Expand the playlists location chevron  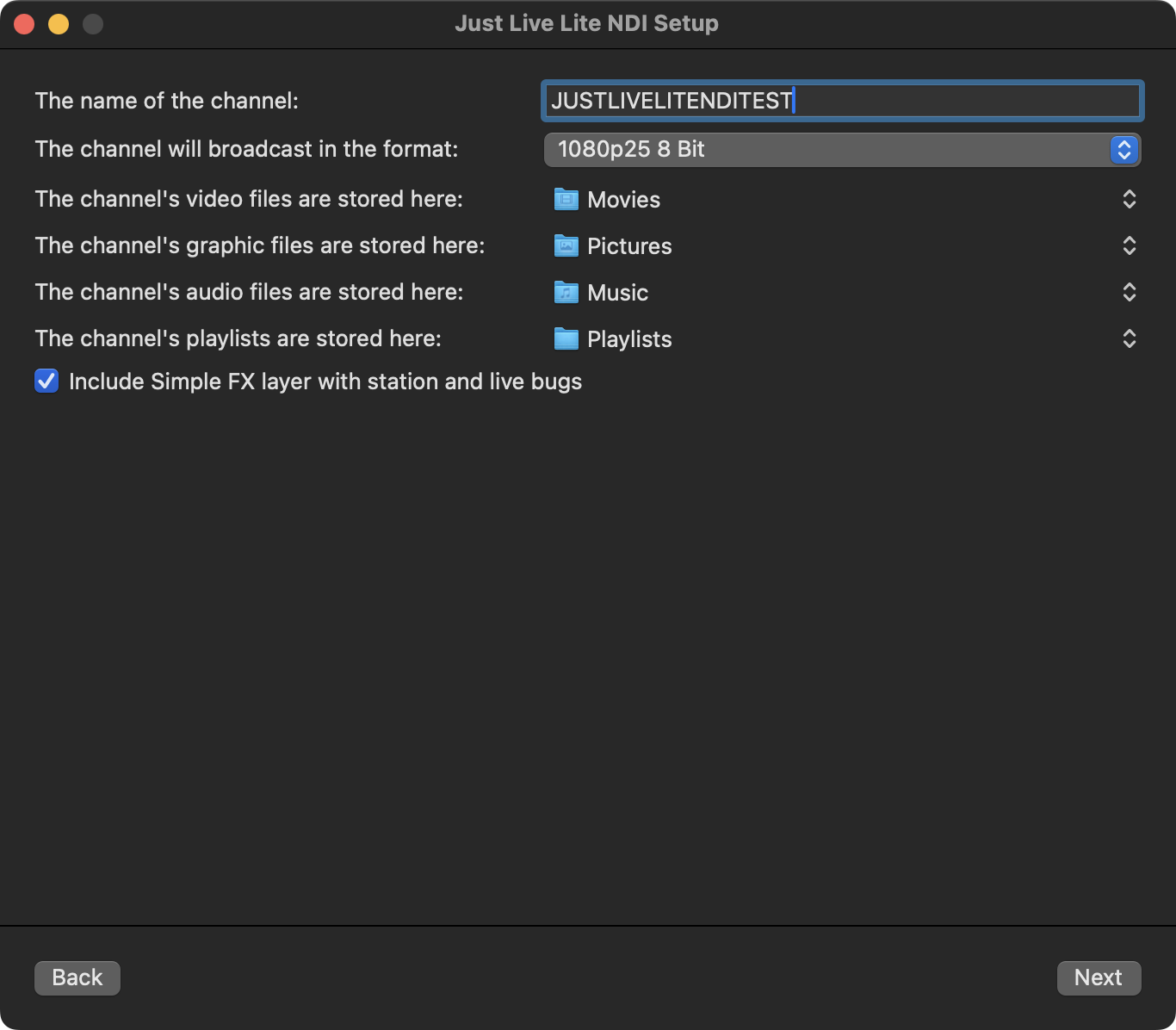tap(1130, 339)
